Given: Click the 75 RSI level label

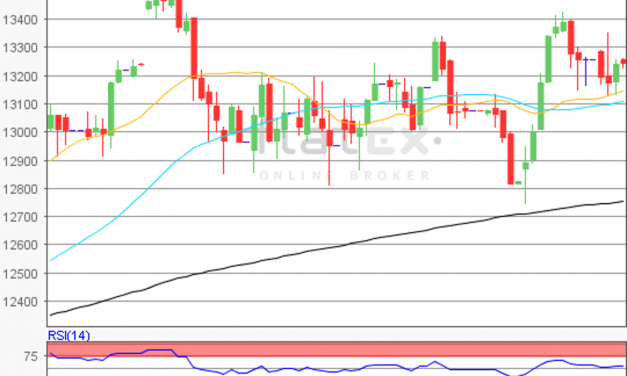Looking at the screenshot, I should [x=30, y=356].
